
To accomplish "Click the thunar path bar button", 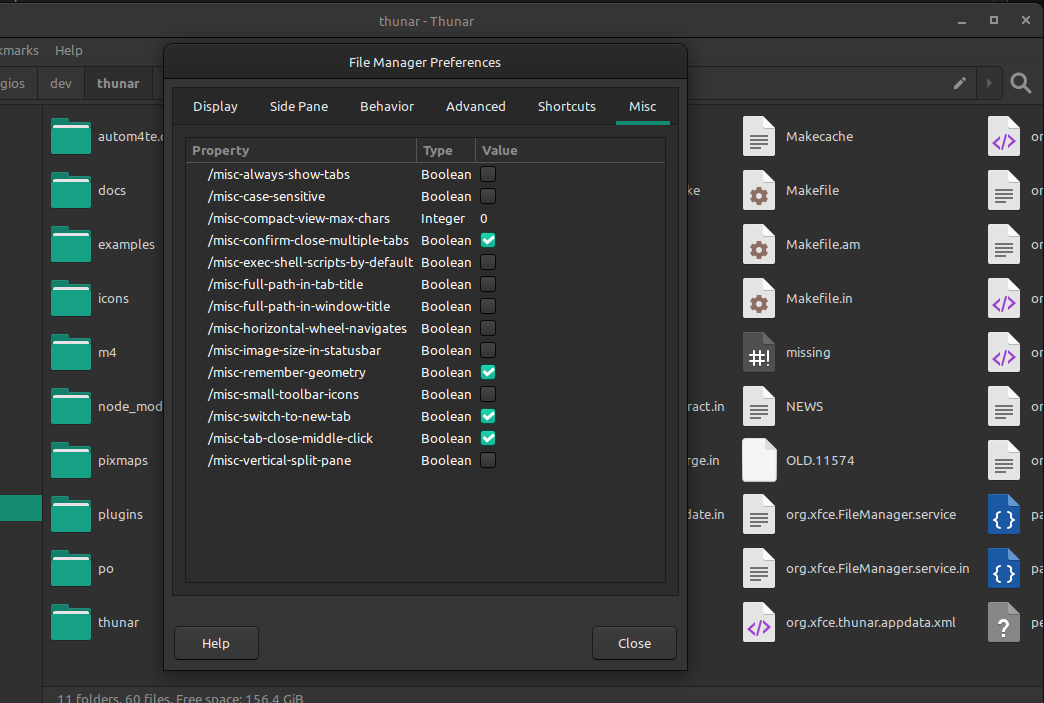I will tap(119, 83).
